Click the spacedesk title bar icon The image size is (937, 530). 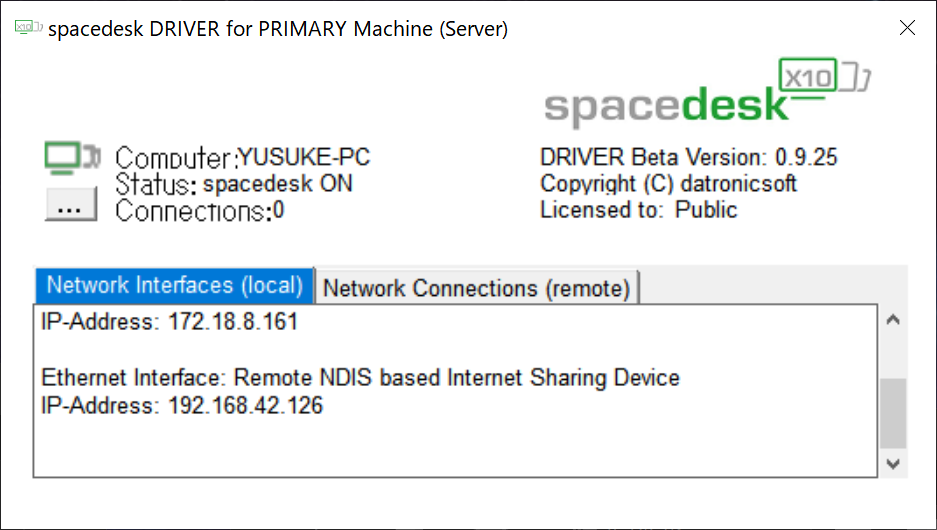[28, 27]
